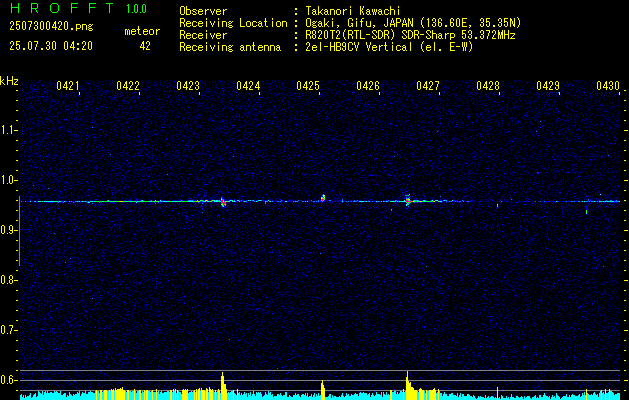Screen dimensions: 629x400
Task: Click frequency axis label 0.8
Action: [x=8, y=280]
